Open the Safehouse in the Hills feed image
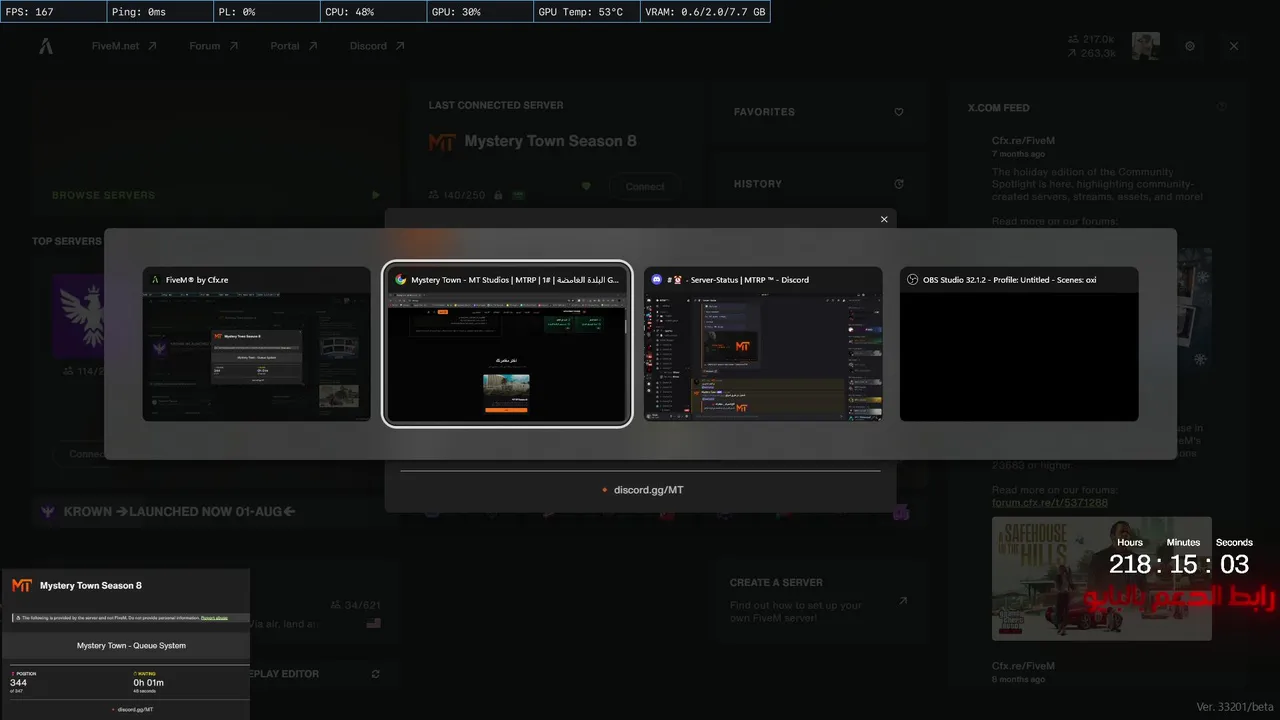Viewport: 1280px width, 720px height. tap(1102, 578)
